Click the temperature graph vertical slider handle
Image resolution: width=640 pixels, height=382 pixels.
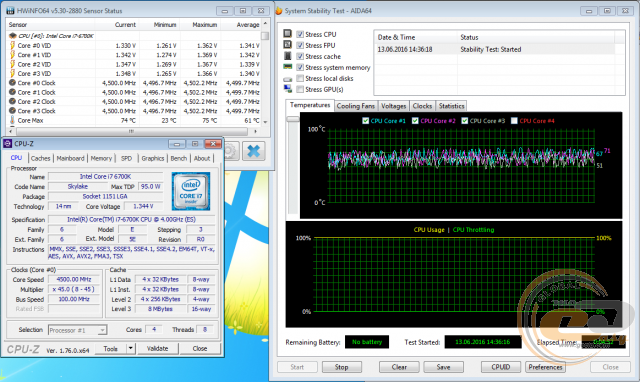pos(293,119)
